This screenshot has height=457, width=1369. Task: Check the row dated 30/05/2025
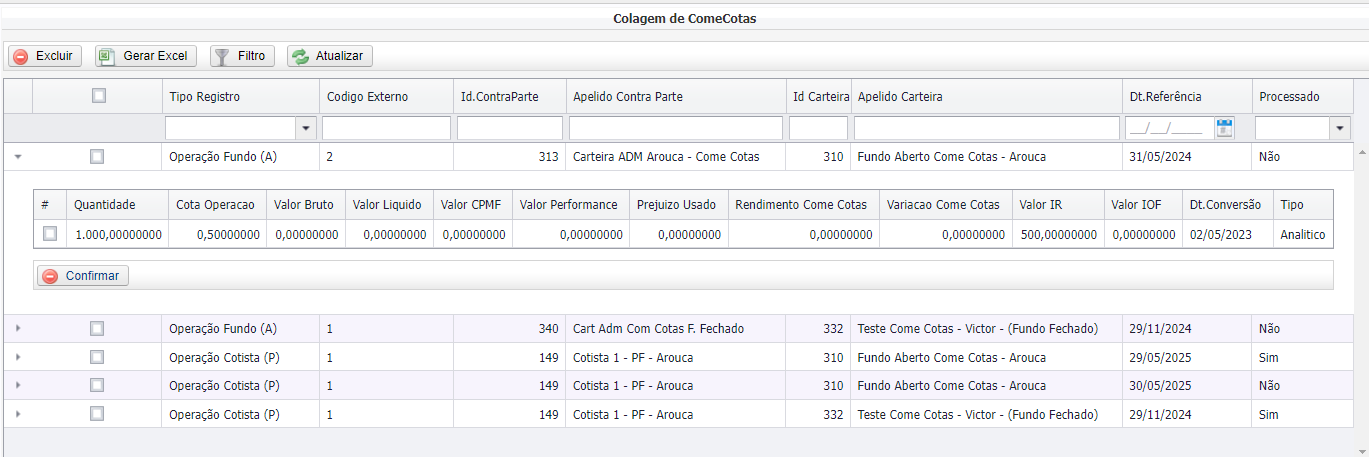click(97, 385)
